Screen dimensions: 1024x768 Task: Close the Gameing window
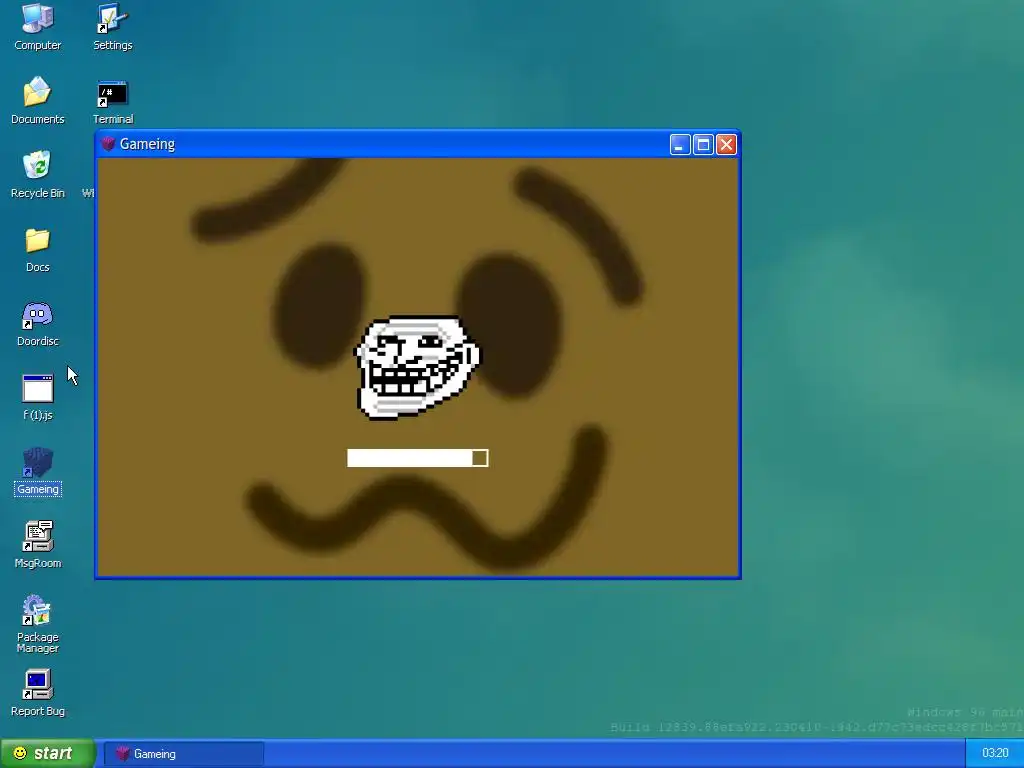click(x=726, y=144)
